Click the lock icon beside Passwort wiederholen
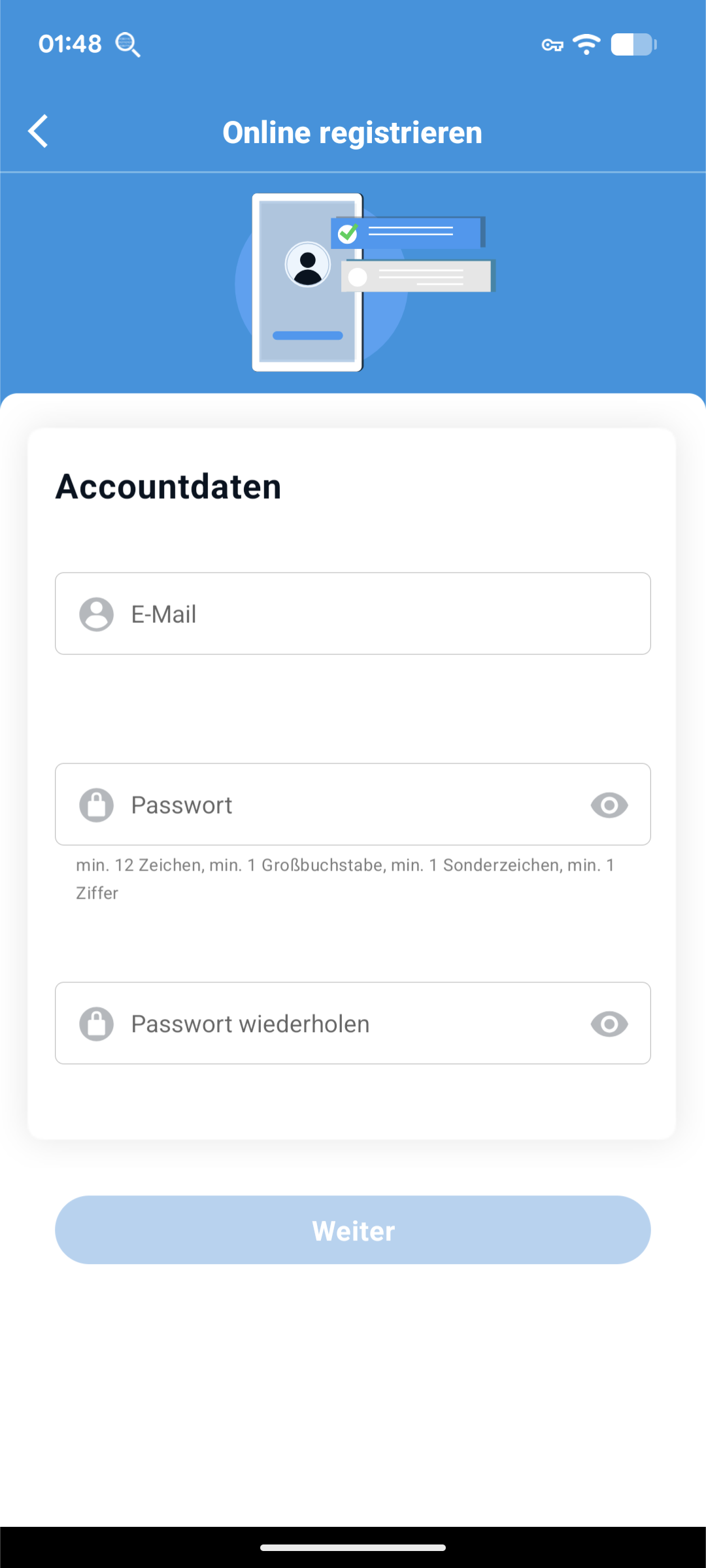The height and width of the screenshot is (1568, 706). [x=97, y=1024]
